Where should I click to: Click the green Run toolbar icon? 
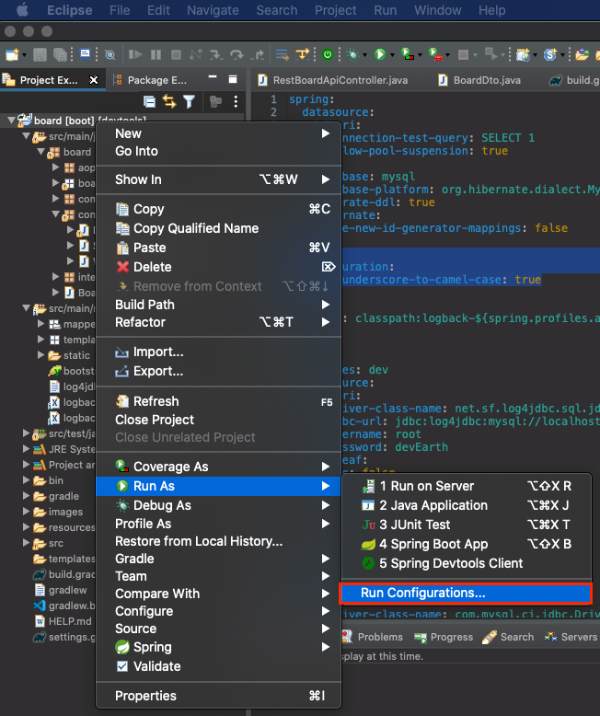tap(380, 55)
